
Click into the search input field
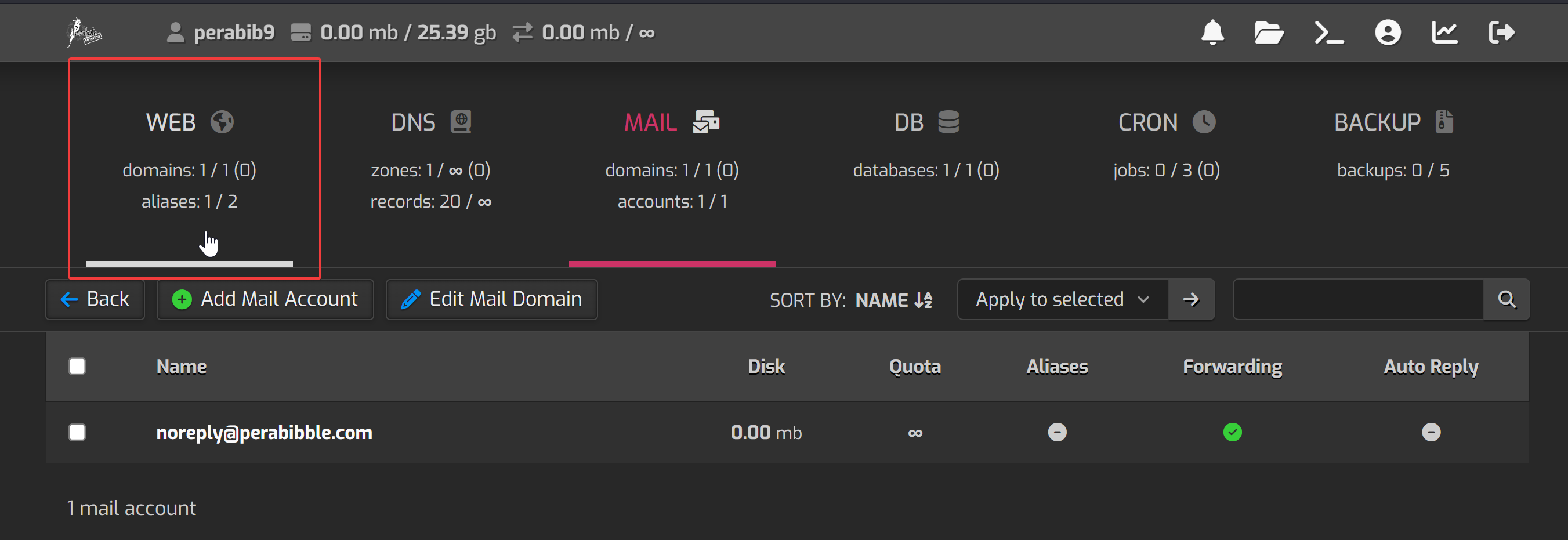tap(1357, 299)
